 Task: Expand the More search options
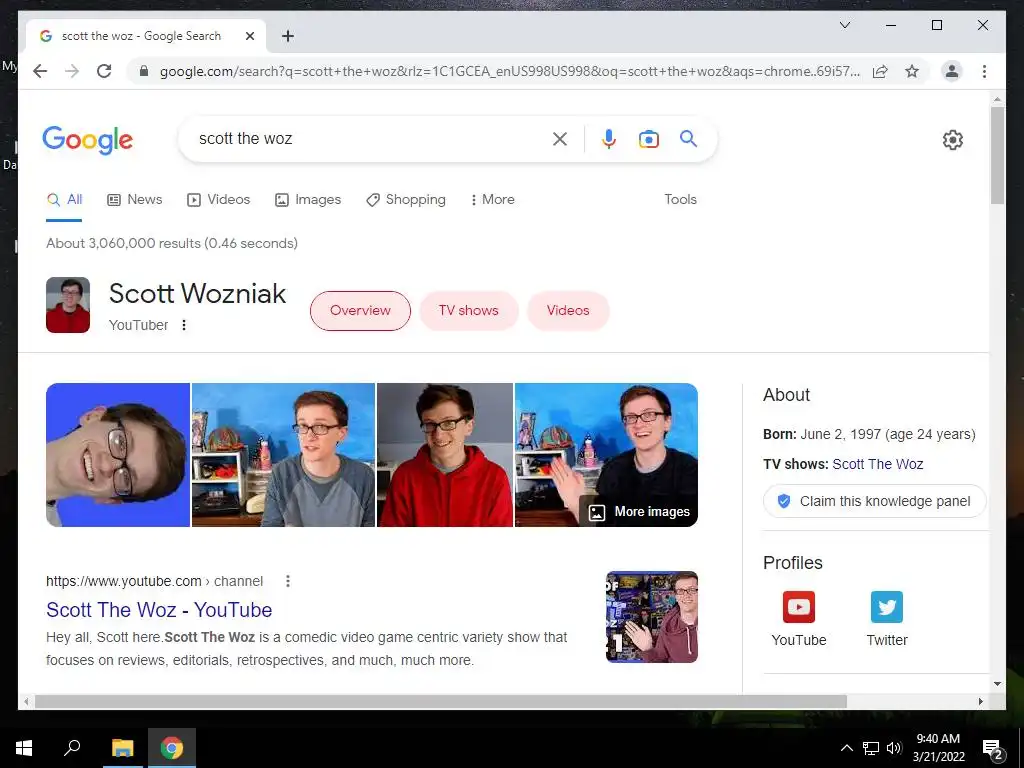pos(492,200)
